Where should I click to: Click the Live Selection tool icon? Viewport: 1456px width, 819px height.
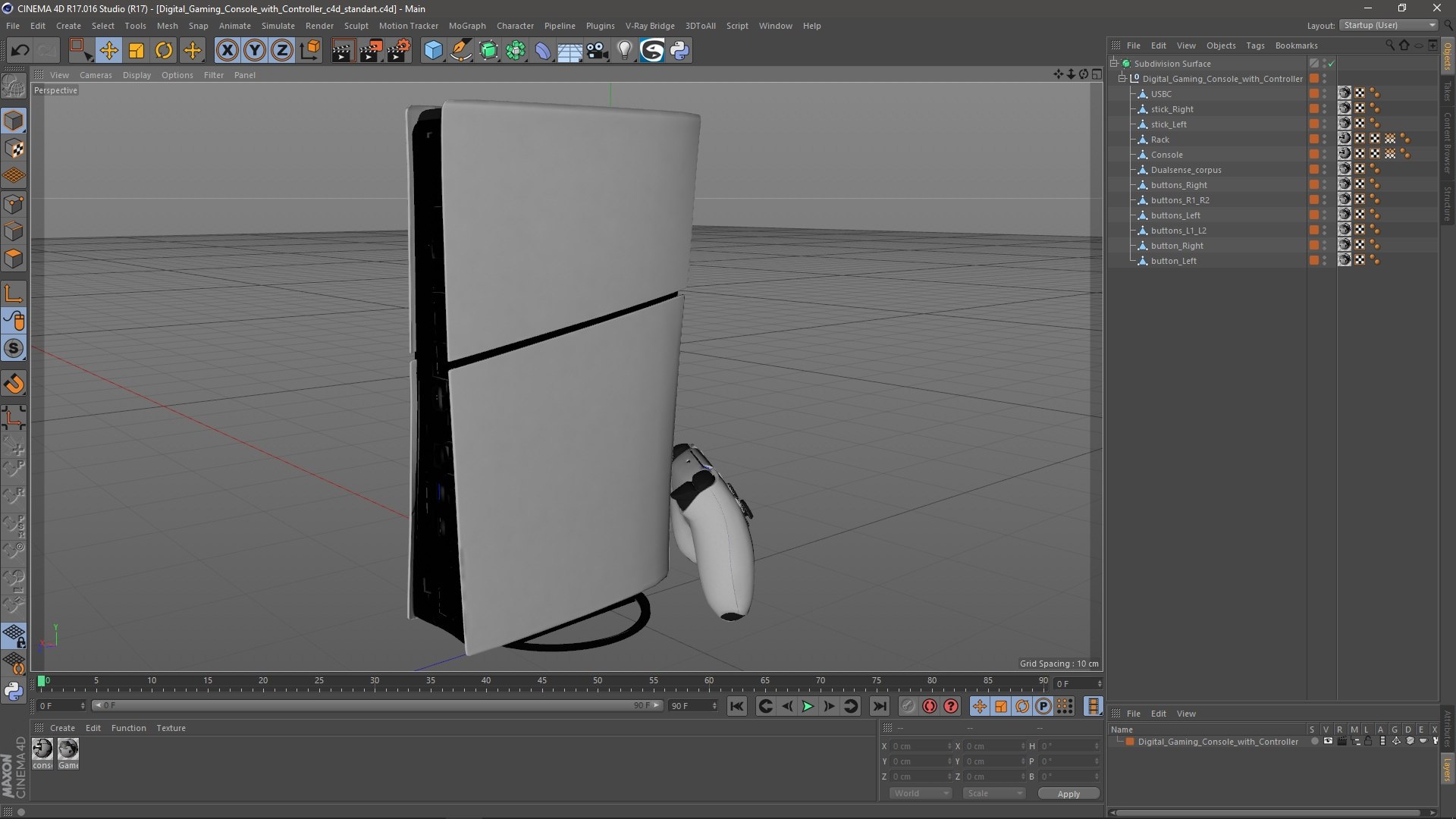click(80, 51)
